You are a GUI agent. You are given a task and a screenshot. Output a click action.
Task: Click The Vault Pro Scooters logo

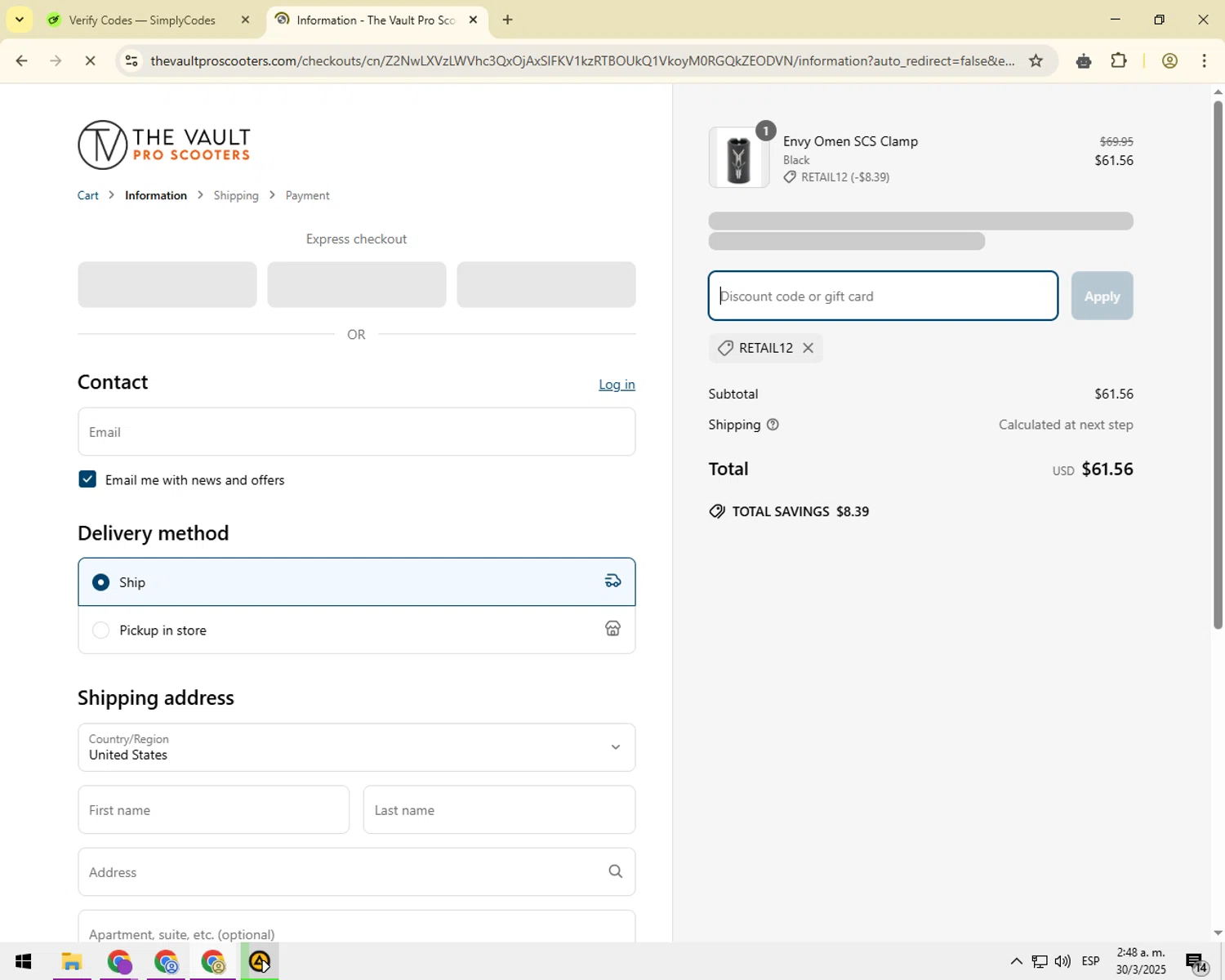pos(164,145)
